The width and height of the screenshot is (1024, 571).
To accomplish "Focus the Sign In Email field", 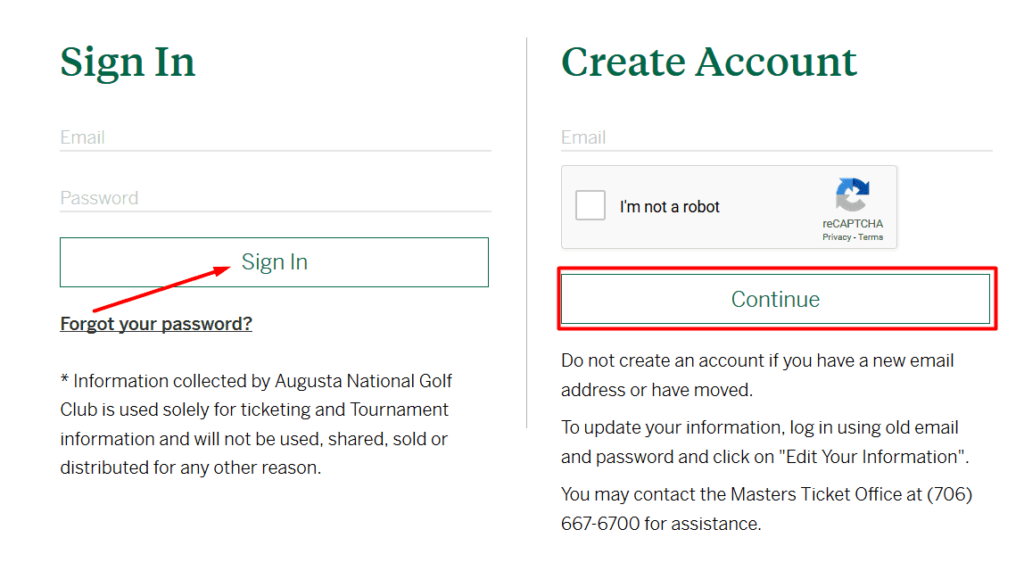I will tap(275, 137).
